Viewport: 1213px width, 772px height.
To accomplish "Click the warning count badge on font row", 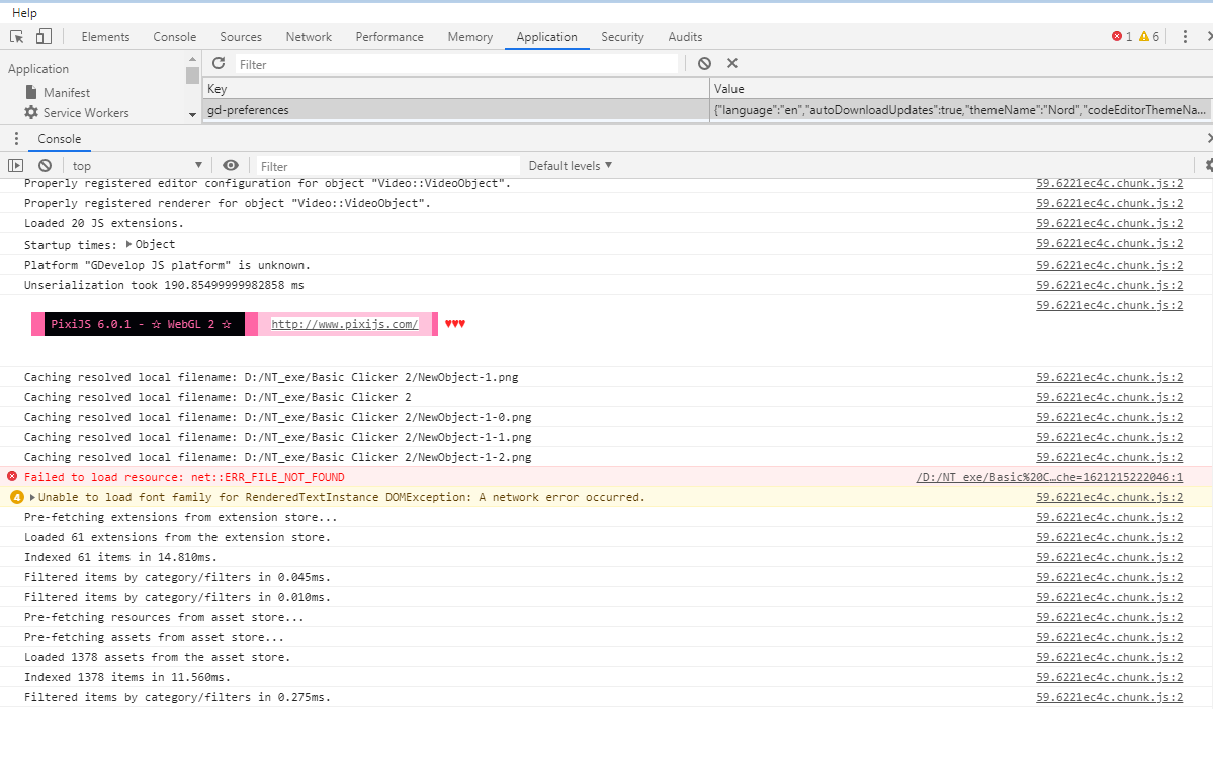I will pyautogui.click(x=16, y=497).
